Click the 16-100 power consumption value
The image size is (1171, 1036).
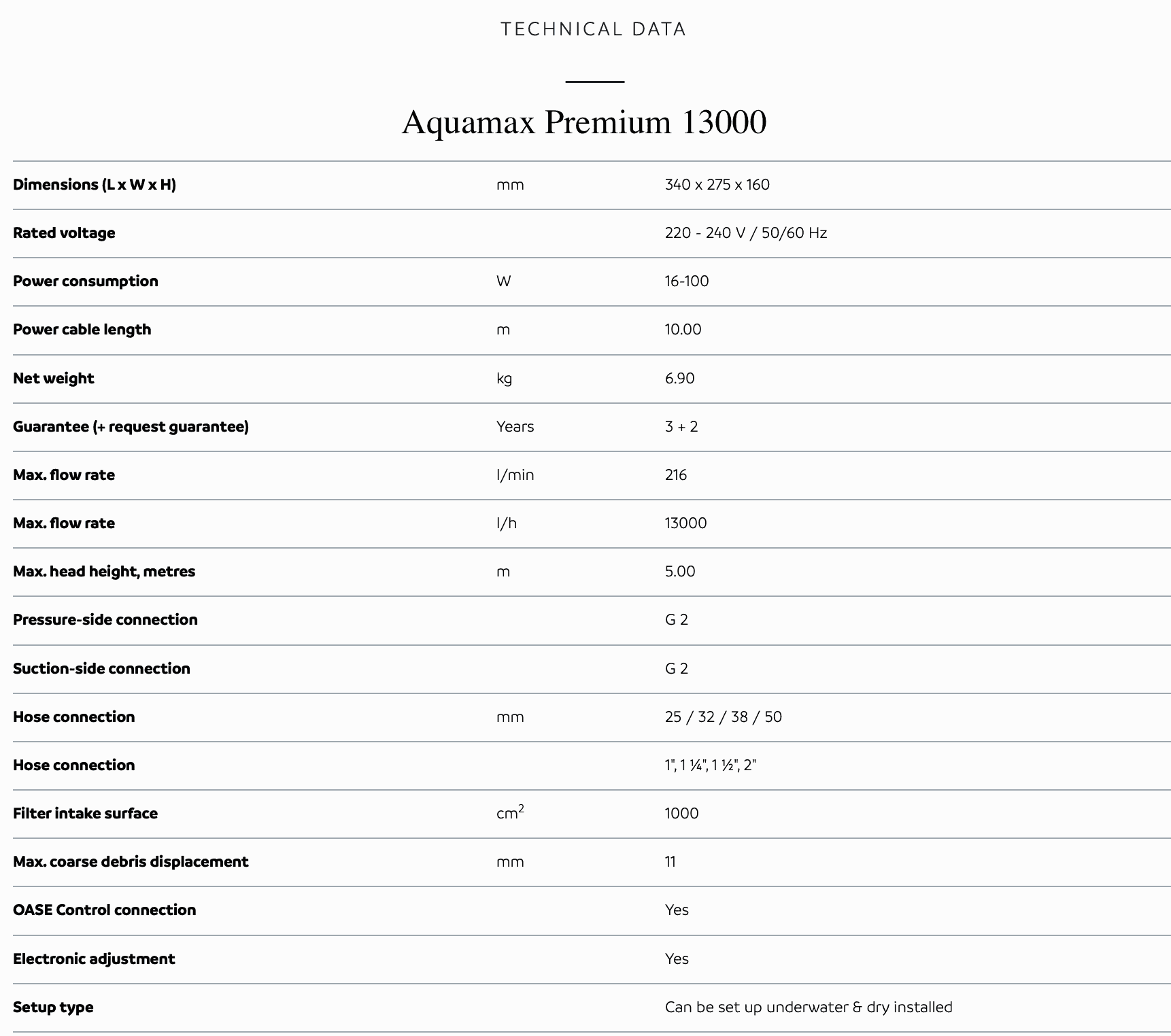[686, 281]
